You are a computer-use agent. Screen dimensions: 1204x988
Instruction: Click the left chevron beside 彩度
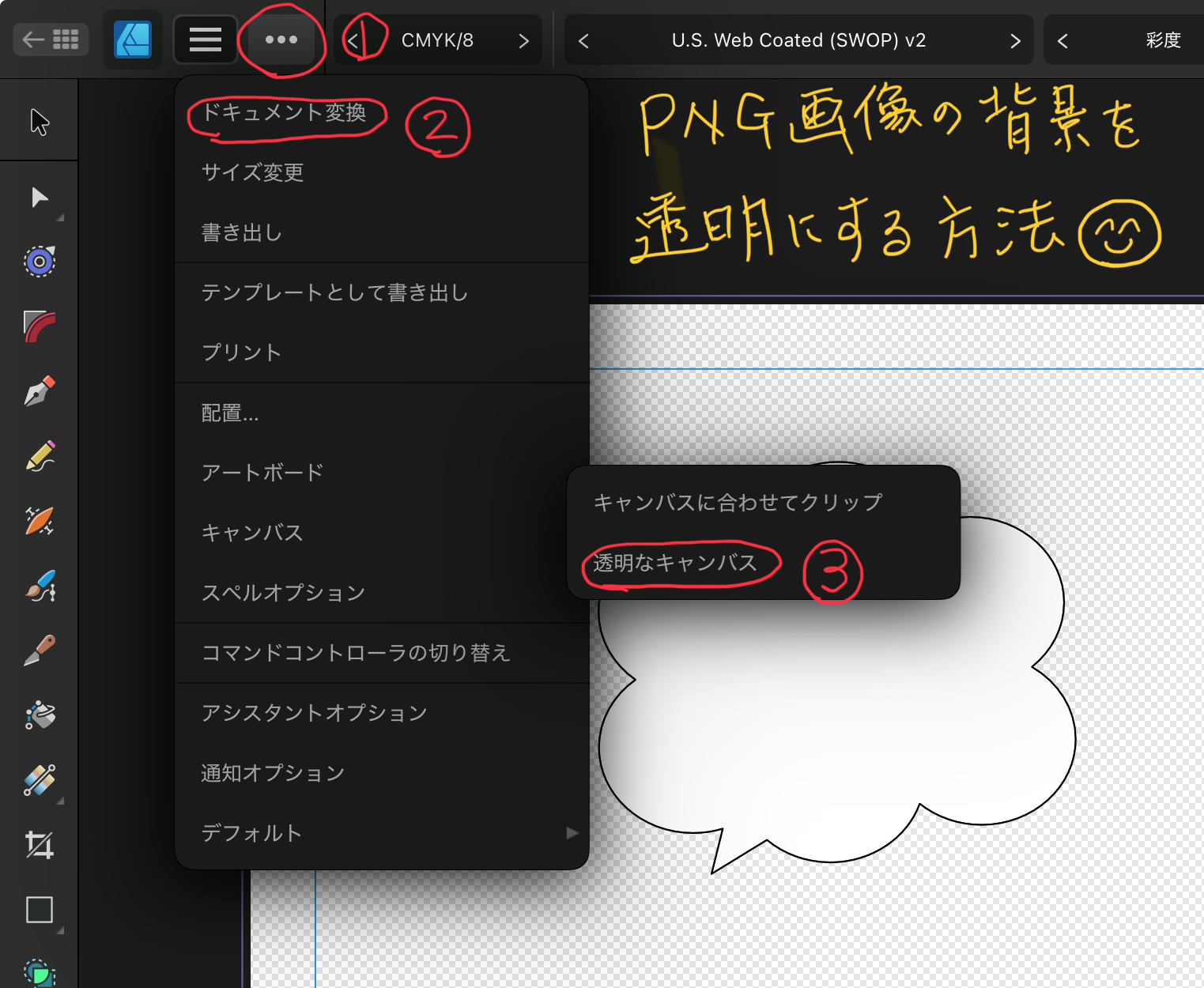pyautogui.click(x=1062, y=40)
